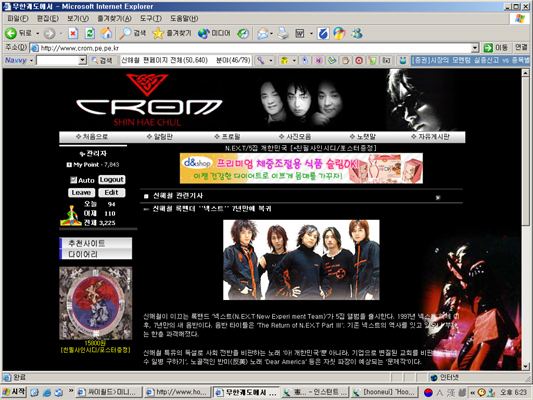Open the 즐겨찾기(A) menu
The image size is (533, 400).
[x=114, y=18]
